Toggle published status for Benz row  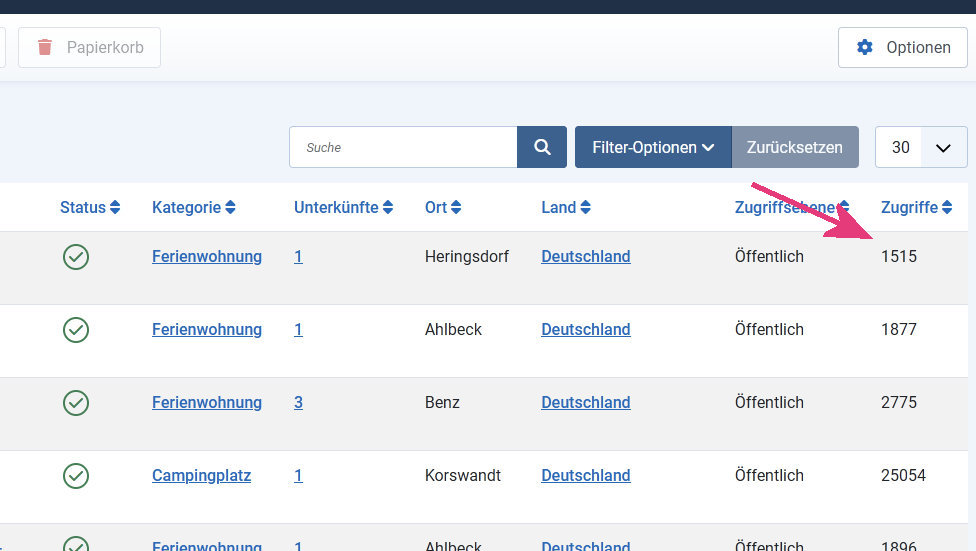76,403
